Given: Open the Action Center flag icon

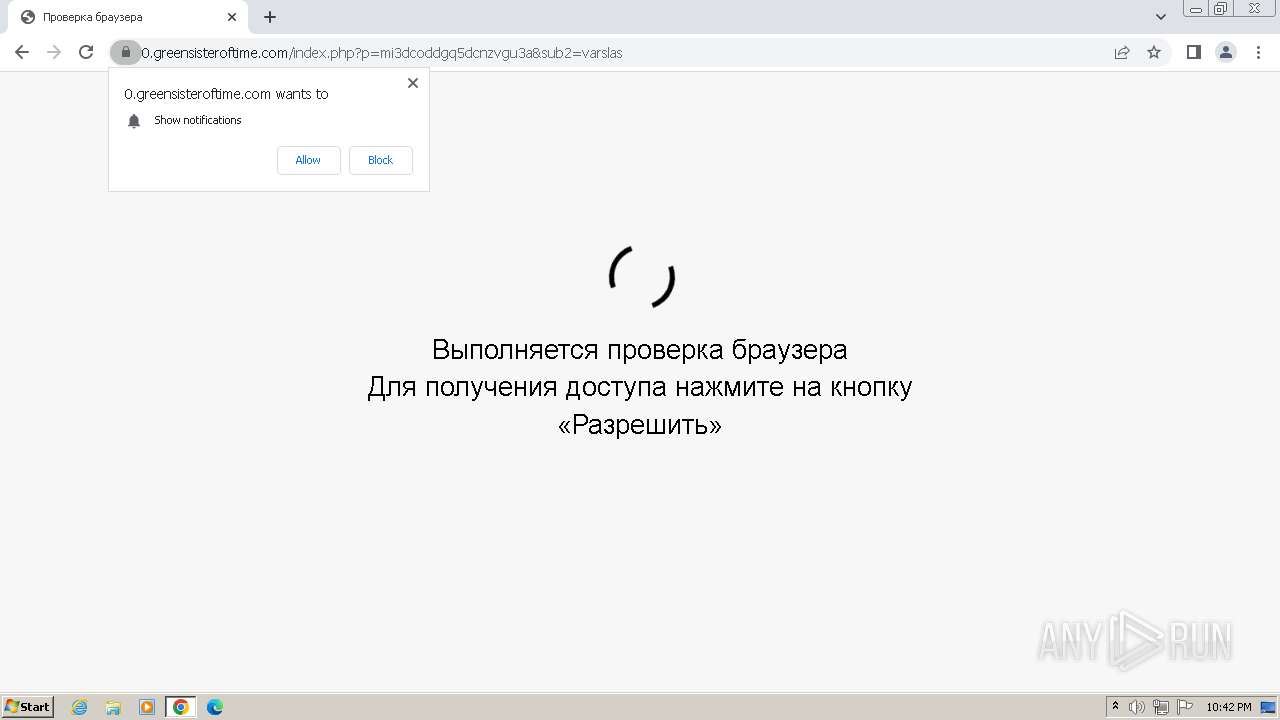Looking at the screenshot, I should (1185, 707).
